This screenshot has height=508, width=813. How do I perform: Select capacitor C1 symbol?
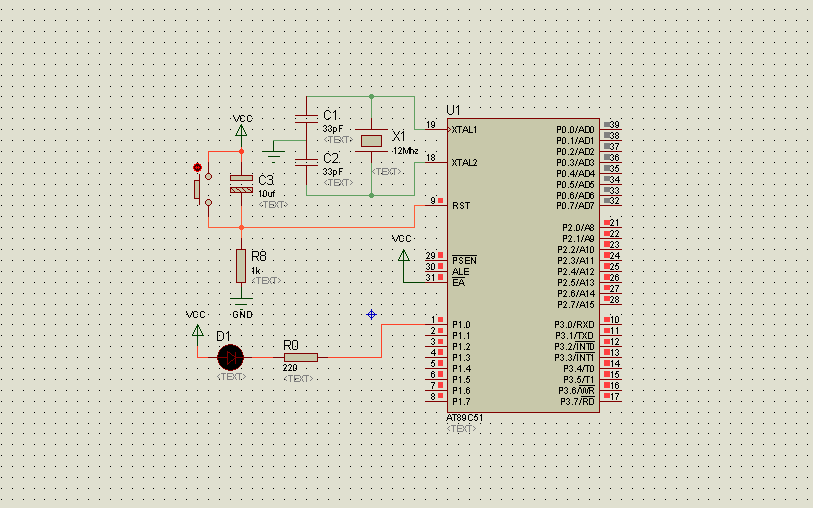pyautogui.click(x=306, y=119)
